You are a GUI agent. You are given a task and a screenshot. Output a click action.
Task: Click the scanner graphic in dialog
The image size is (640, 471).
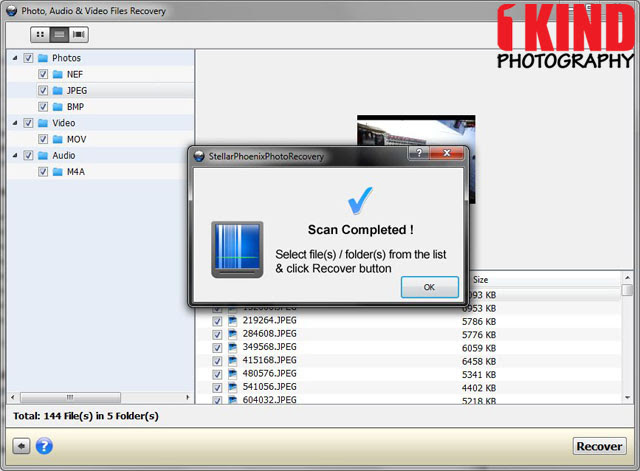pyautogui.click(x=237, y=249)
